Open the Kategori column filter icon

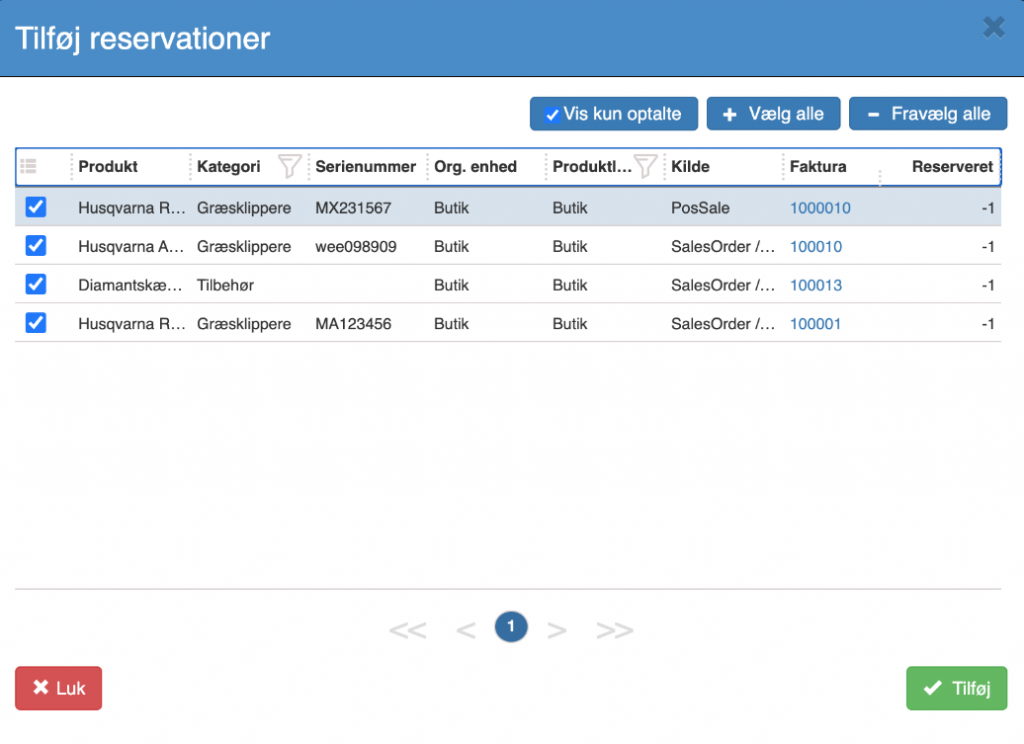(x=289, y=167)
